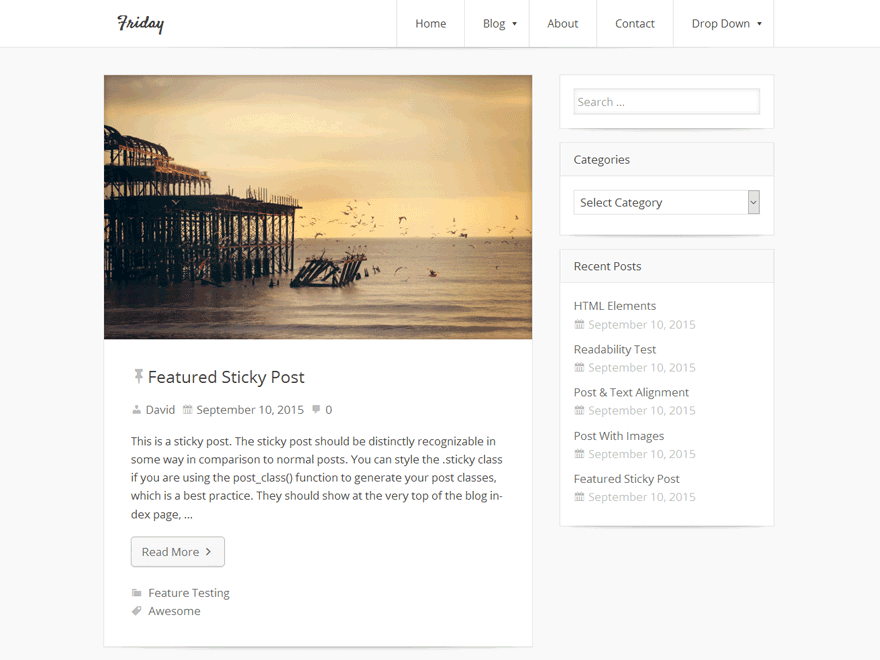Click calendar icon under HTML Elements
Image resolution: width=880 pixels, height=660 pixels.
pos(579,325)
